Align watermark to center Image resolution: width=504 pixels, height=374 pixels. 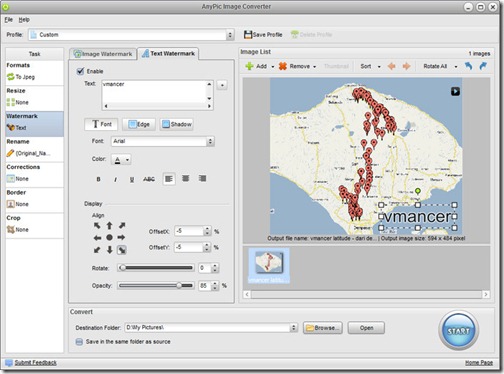coord(109,238)
